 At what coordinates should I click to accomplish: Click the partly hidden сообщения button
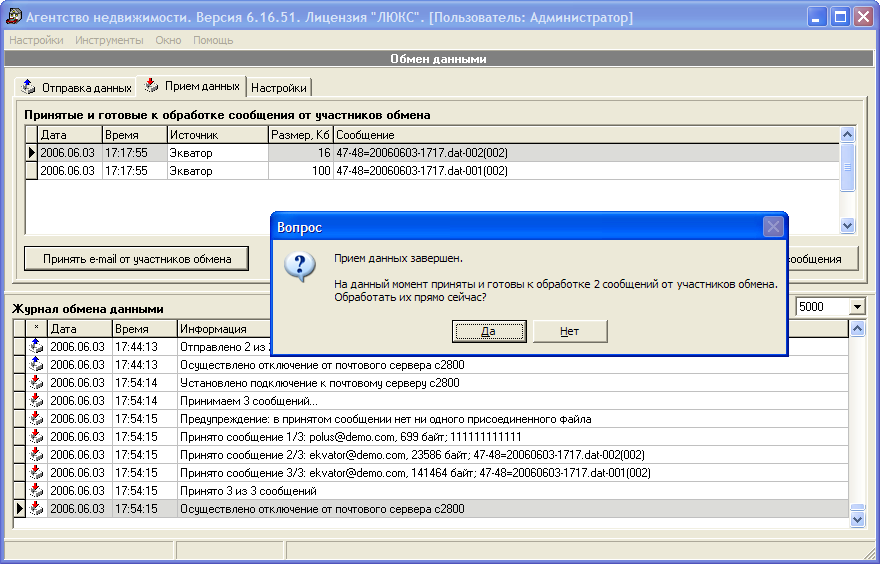coord(823,259)
